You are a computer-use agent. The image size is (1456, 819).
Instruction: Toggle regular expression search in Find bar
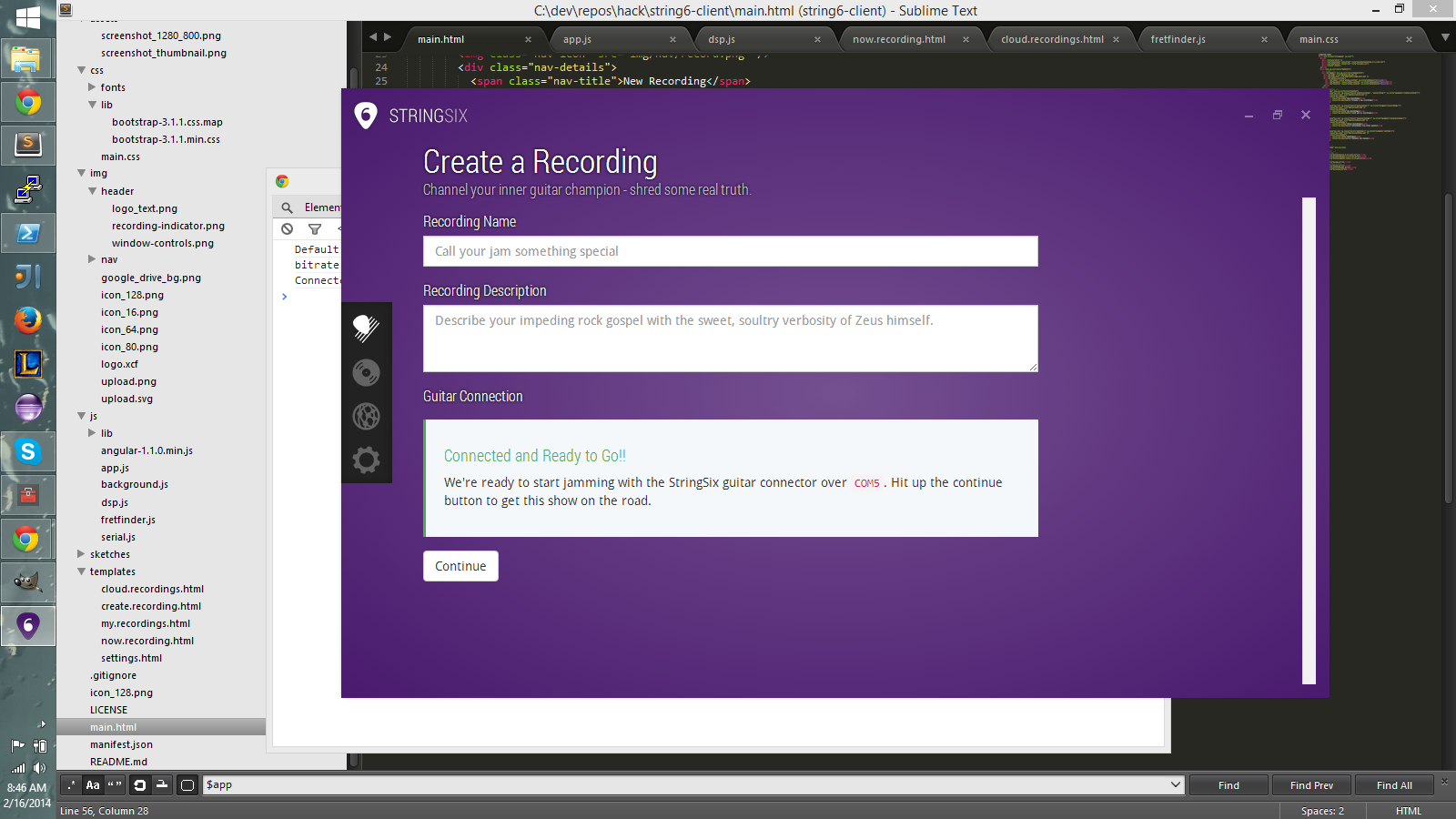[70, 785]
